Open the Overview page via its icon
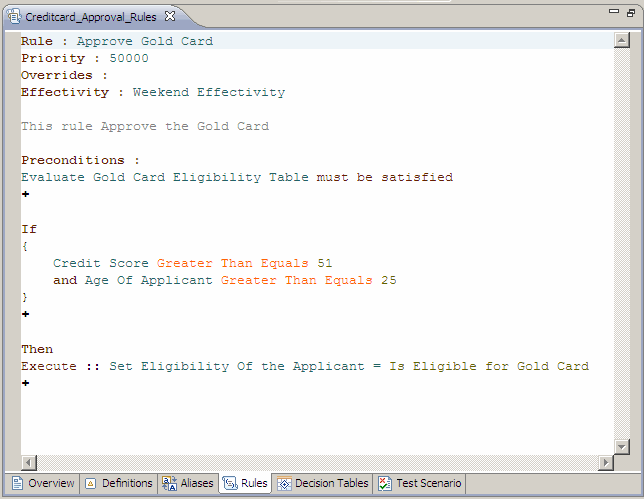Viewport: 644px width, 499px height. click(17, 484)
